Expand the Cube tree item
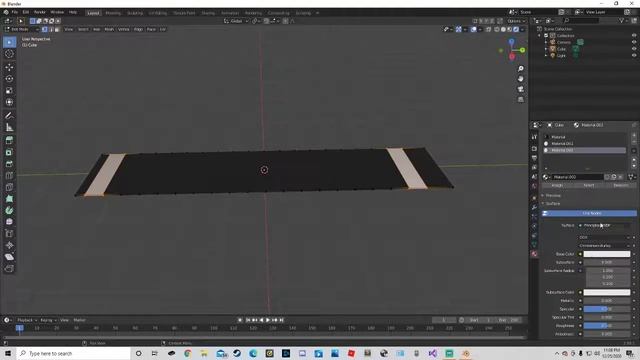 (x=546, y=49)
